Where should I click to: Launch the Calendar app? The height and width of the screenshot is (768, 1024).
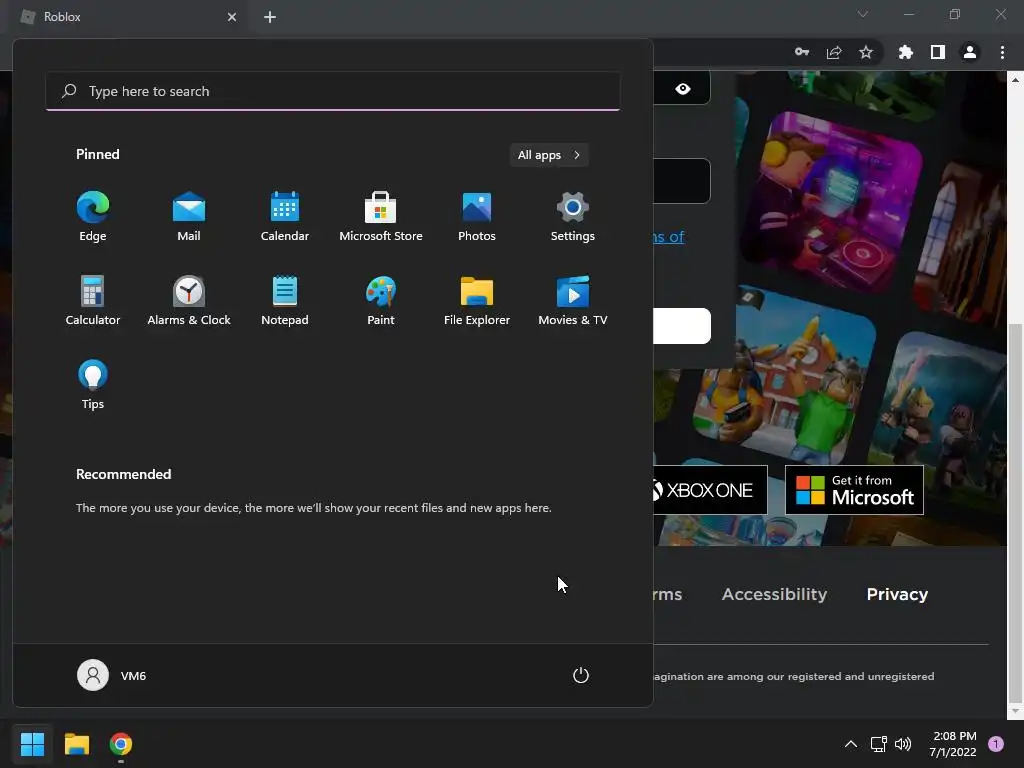285,217
